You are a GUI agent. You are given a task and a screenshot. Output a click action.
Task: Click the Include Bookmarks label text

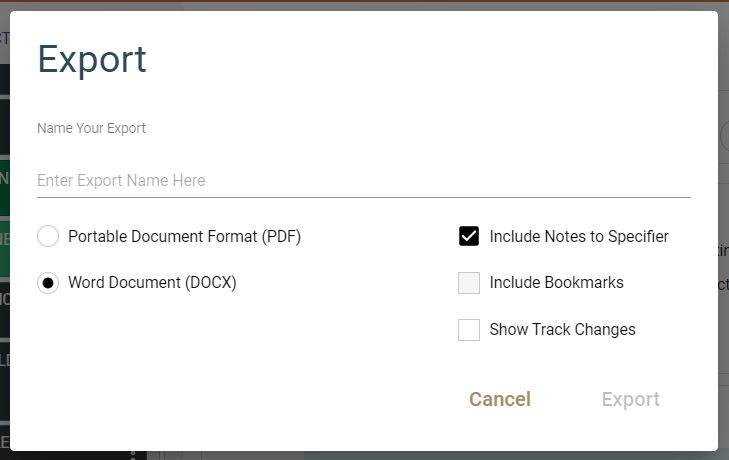(556, 283)
